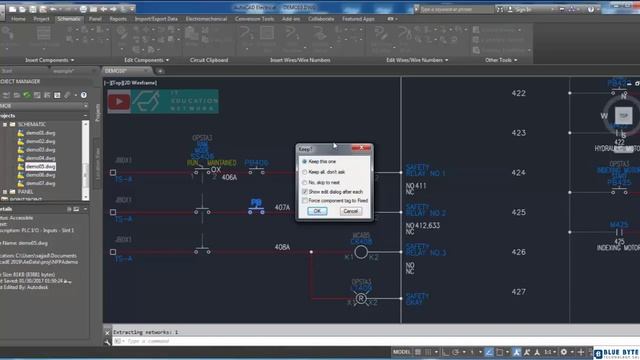The height and width of the screenshot is (360, 640).
Task: Expand the PANEL folder in project tree
Action: (5, 191)
